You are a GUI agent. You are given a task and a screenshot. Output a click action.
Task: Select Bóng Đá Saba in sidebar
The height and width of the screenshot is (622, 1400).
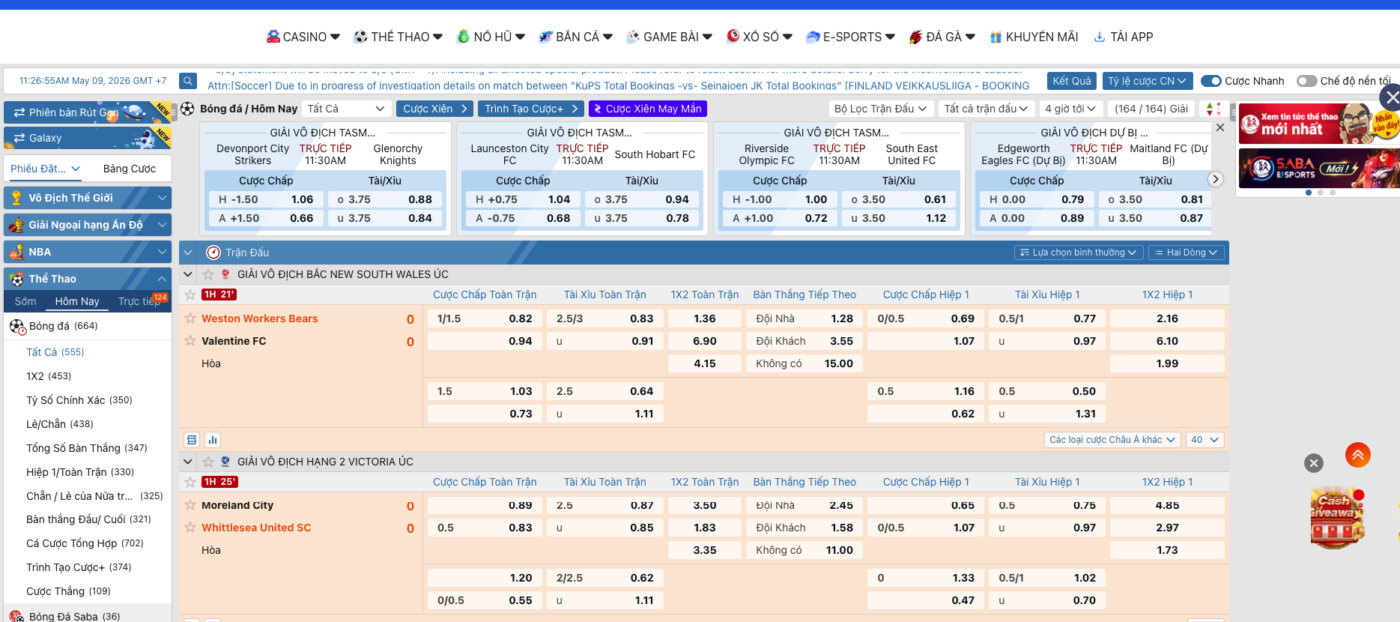tap(74, 617)
